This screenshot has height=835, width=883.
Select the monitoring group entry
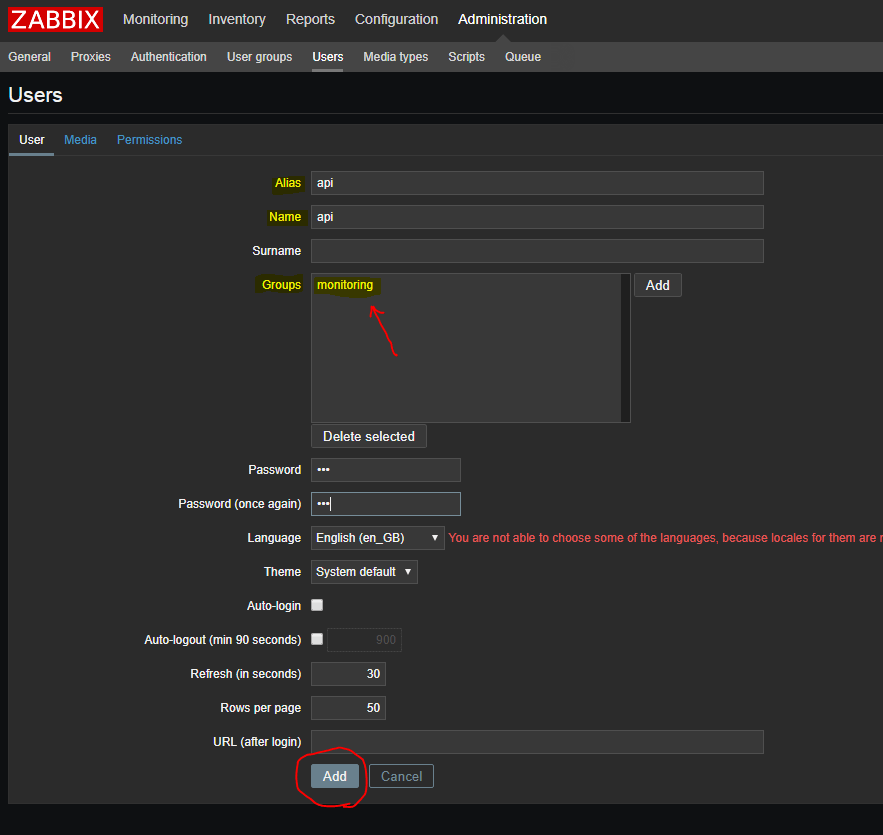[345, 285]
